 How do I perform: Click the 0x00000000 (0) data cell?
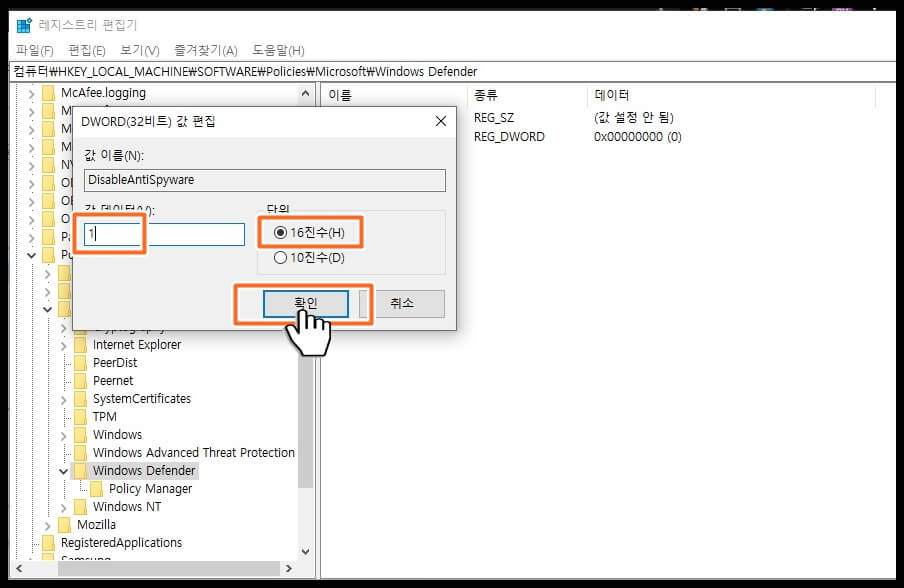coord(638,137)
